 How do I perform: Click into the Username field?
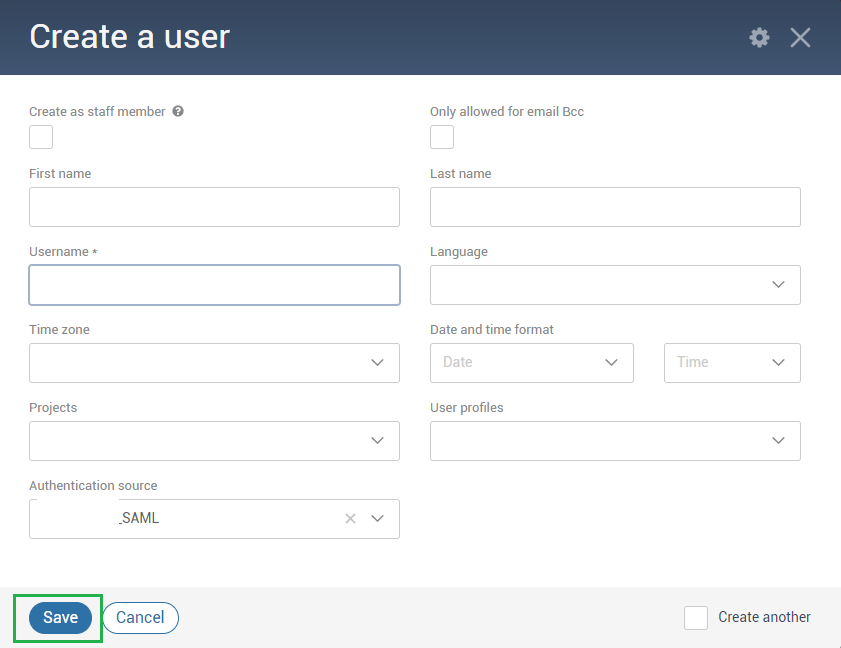[x=214, y=284]
